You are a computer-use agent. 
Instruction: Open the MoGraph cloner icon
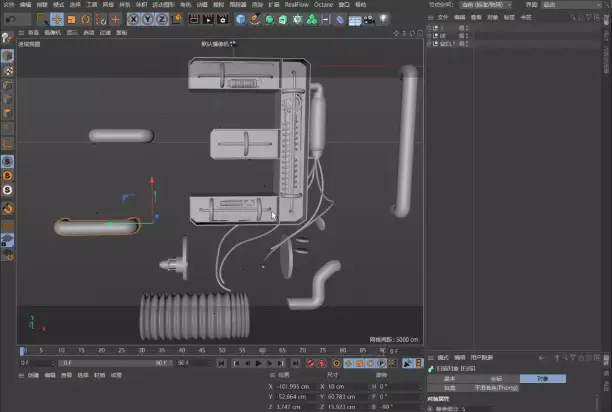click(312, 19)
